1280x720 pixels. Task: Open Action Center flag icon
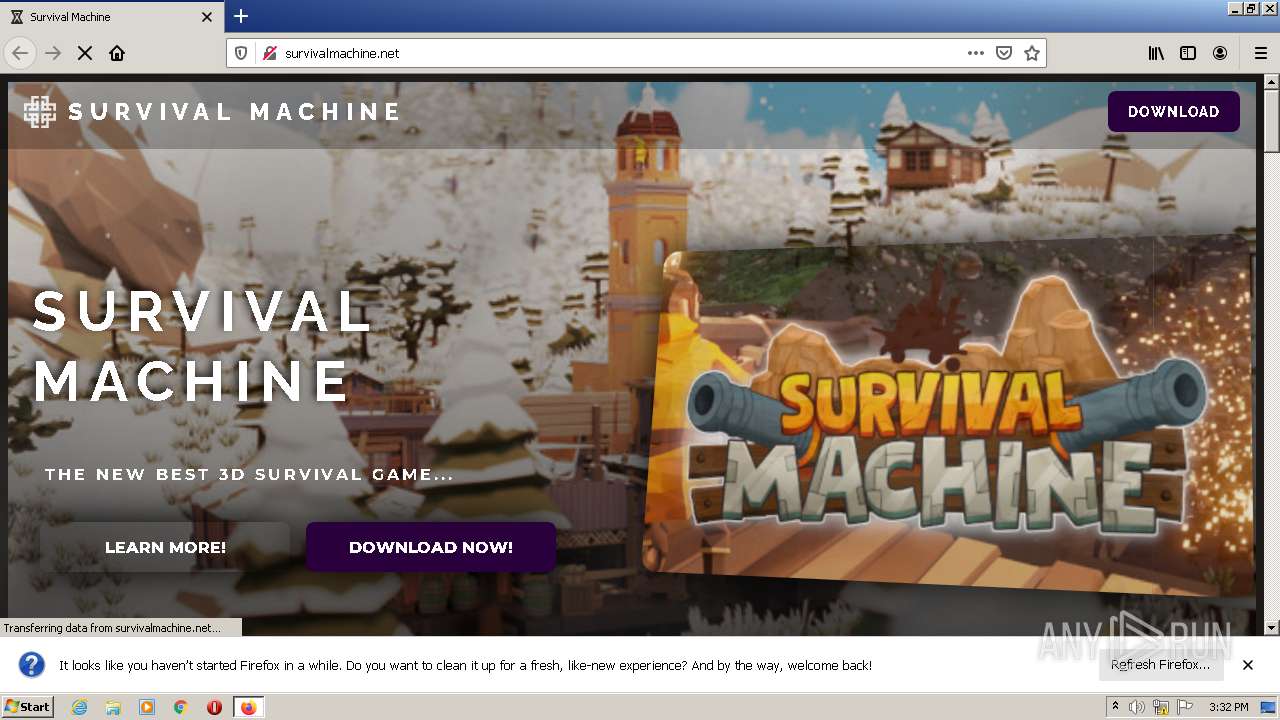1185,707
